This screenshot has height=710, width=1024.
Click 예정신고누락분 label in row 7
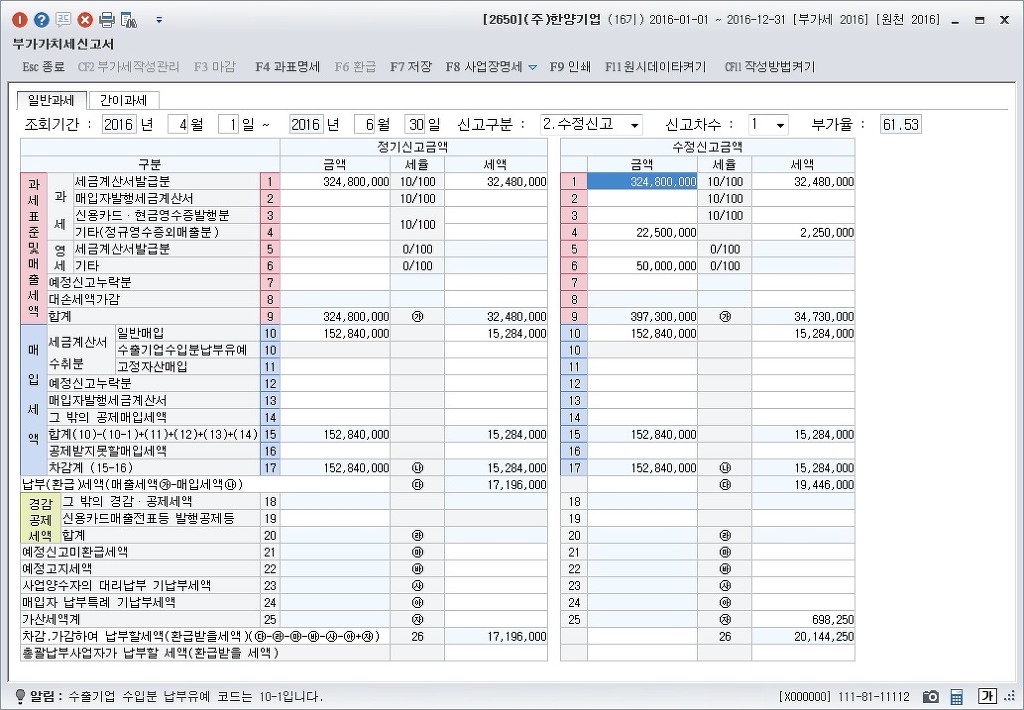pos(90,282)
